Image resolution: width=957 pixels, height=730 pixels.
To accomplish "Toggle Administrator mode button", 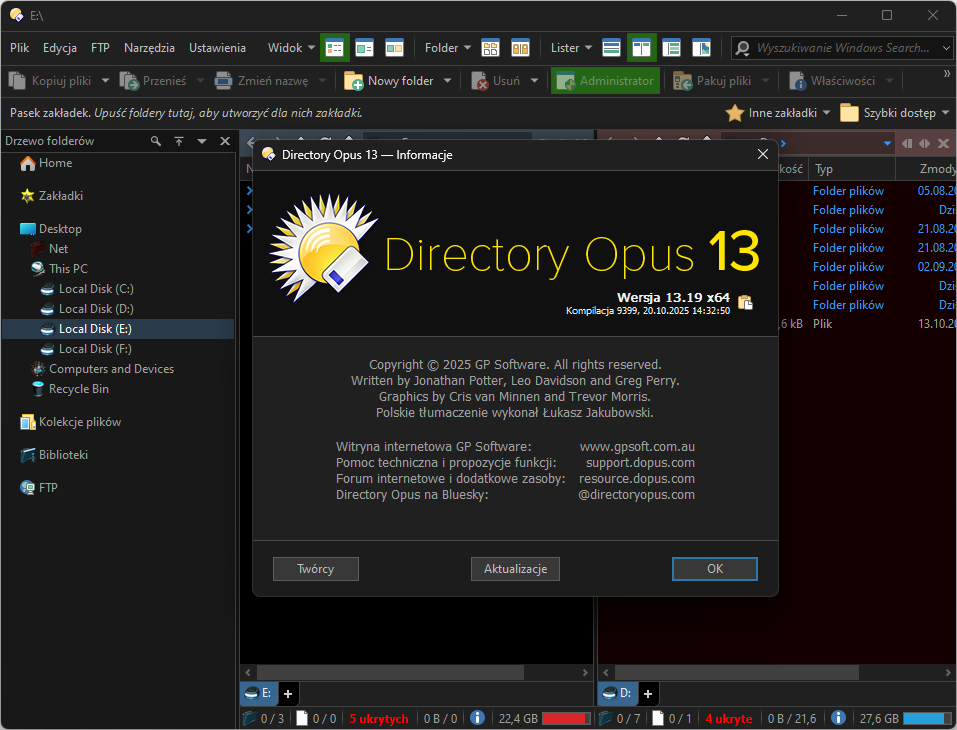I will (605, 81).
